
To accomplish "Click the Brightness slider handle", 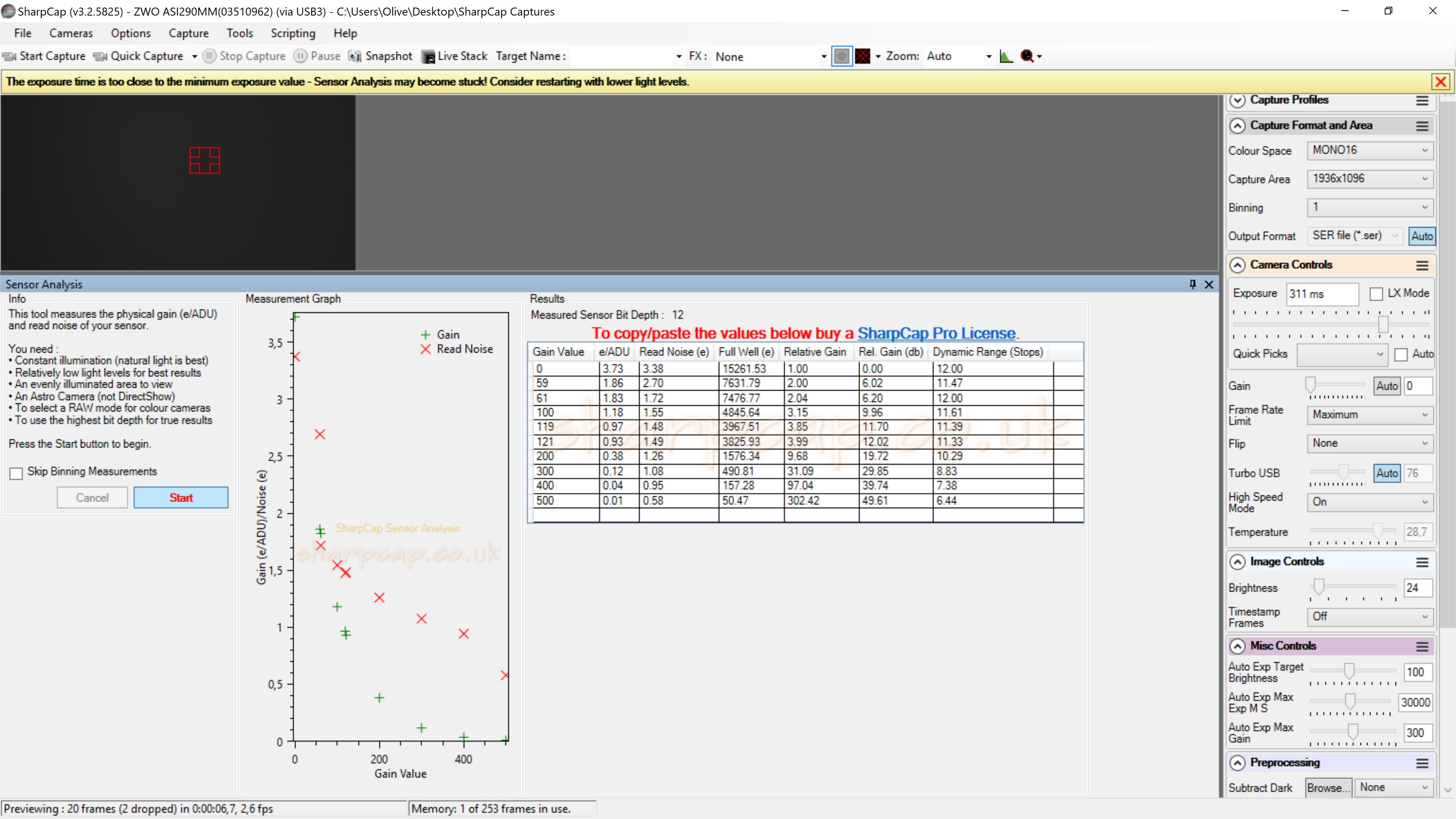I will [x=1319, y=587].
